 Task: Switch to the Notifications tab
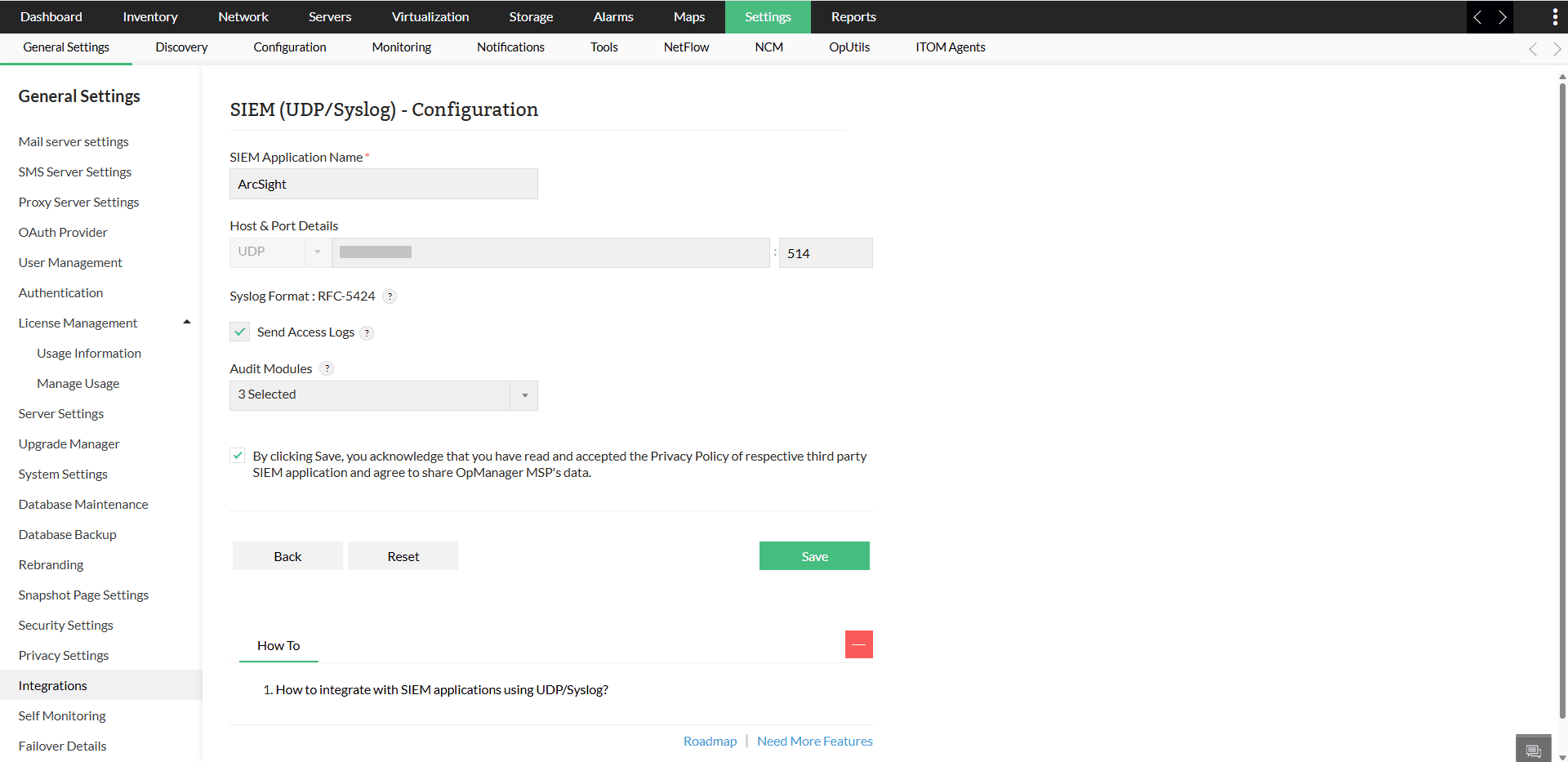(510, 47)
